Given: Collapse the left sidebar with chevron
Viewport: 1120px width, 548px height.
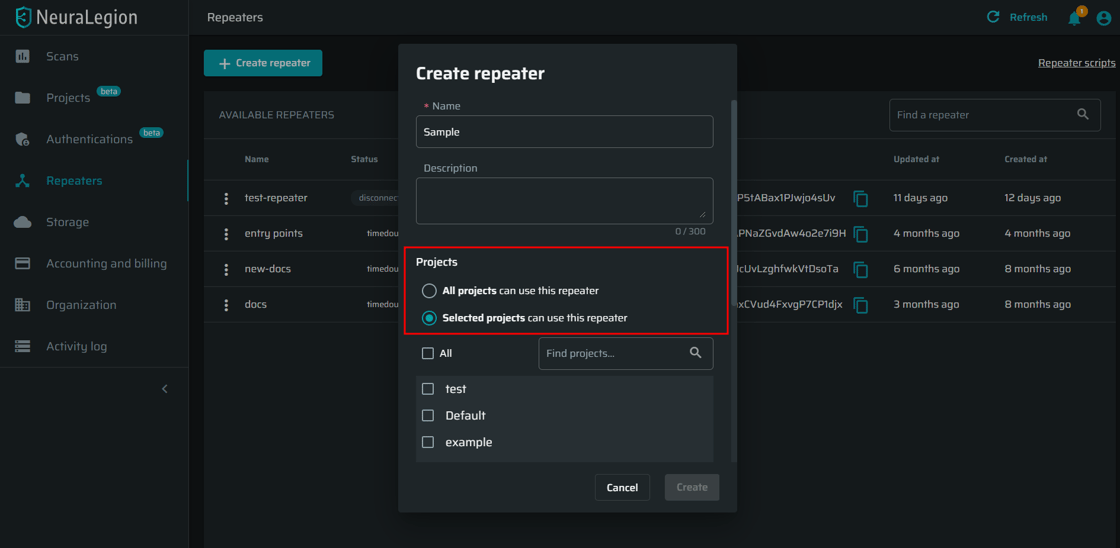Looking at the screenshot, I should [x=165, y=389].
